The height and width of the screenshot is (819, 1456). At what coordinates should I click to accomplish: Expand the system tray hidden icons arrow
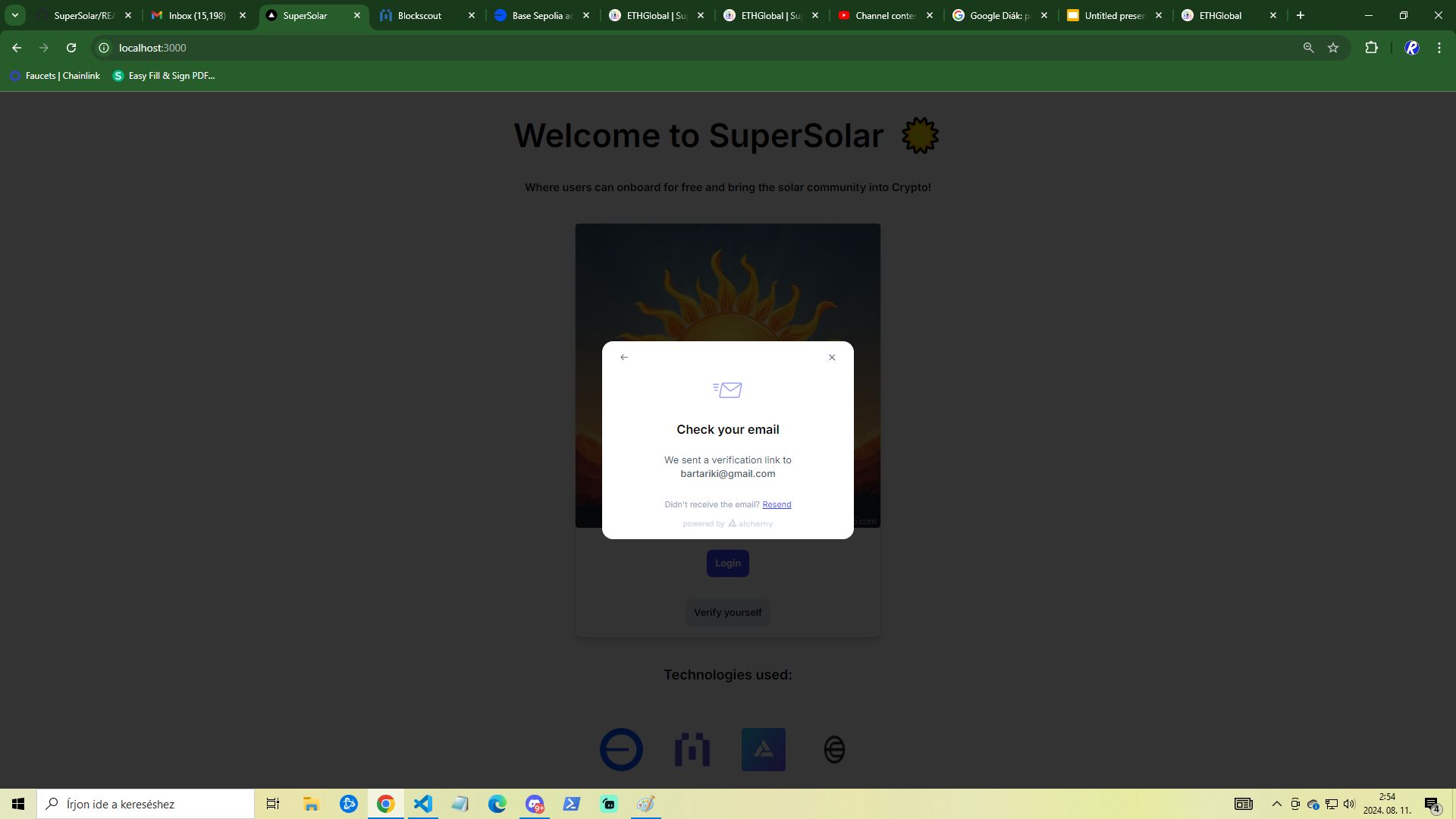point(1276,804)
